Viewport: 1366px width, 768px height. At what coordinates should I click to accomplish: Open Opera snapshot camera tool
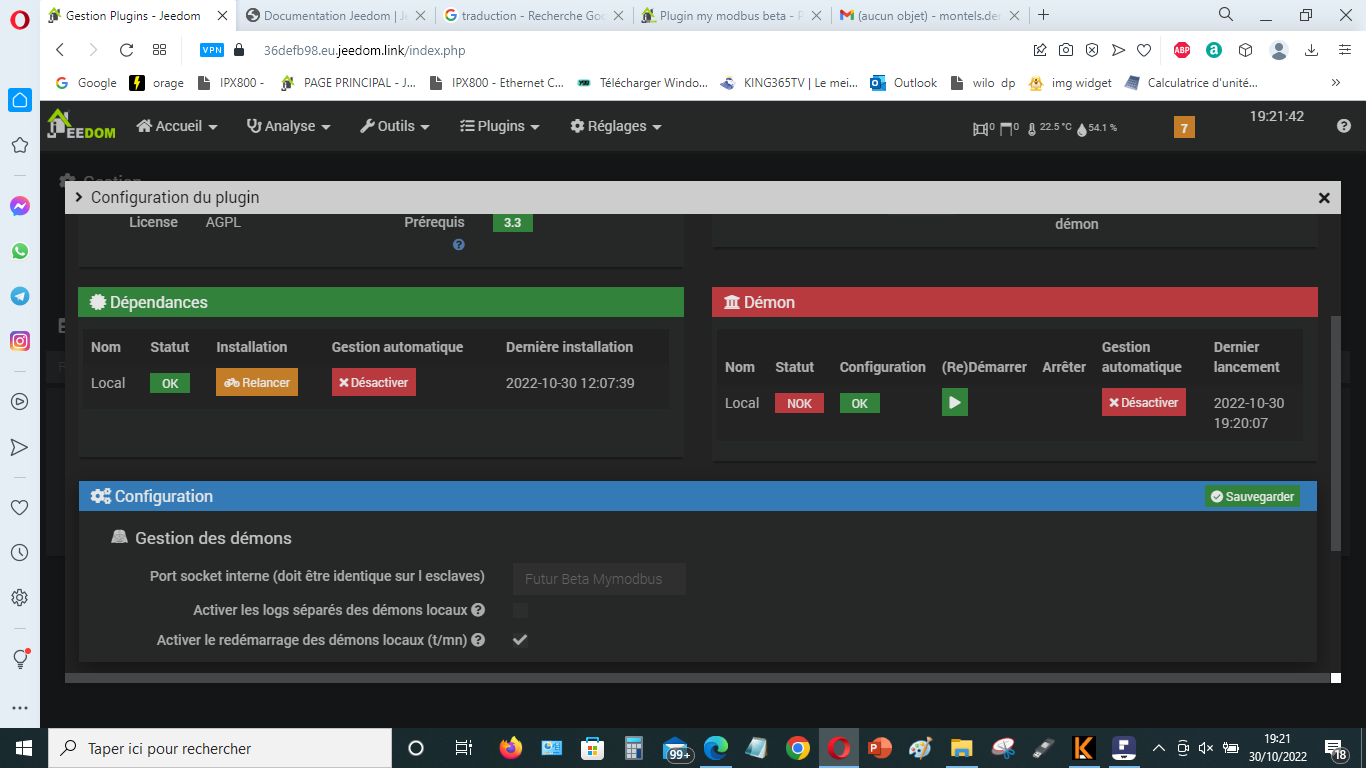click(1066, 50)
